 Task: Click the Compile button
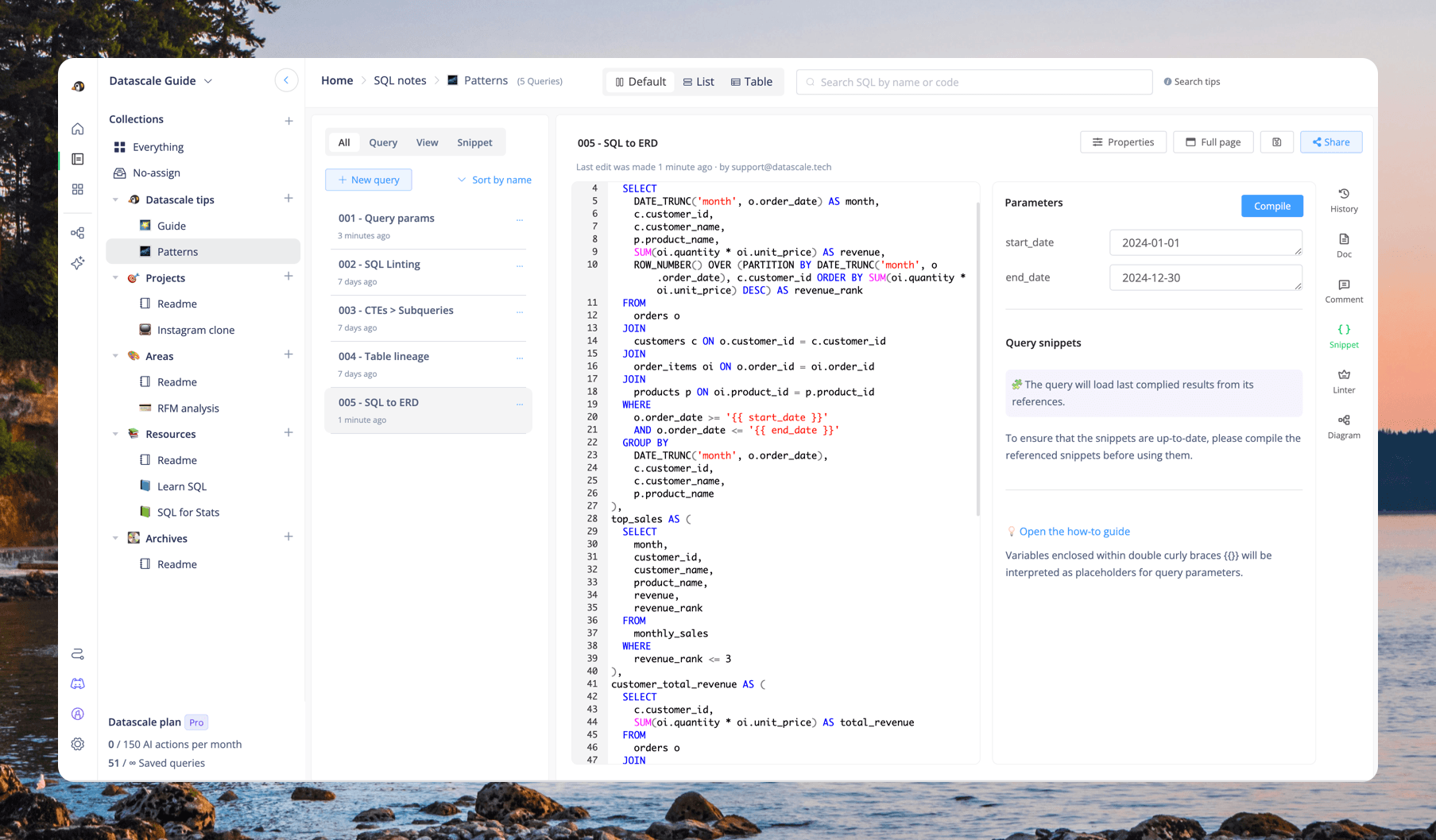coord(1271,205)
